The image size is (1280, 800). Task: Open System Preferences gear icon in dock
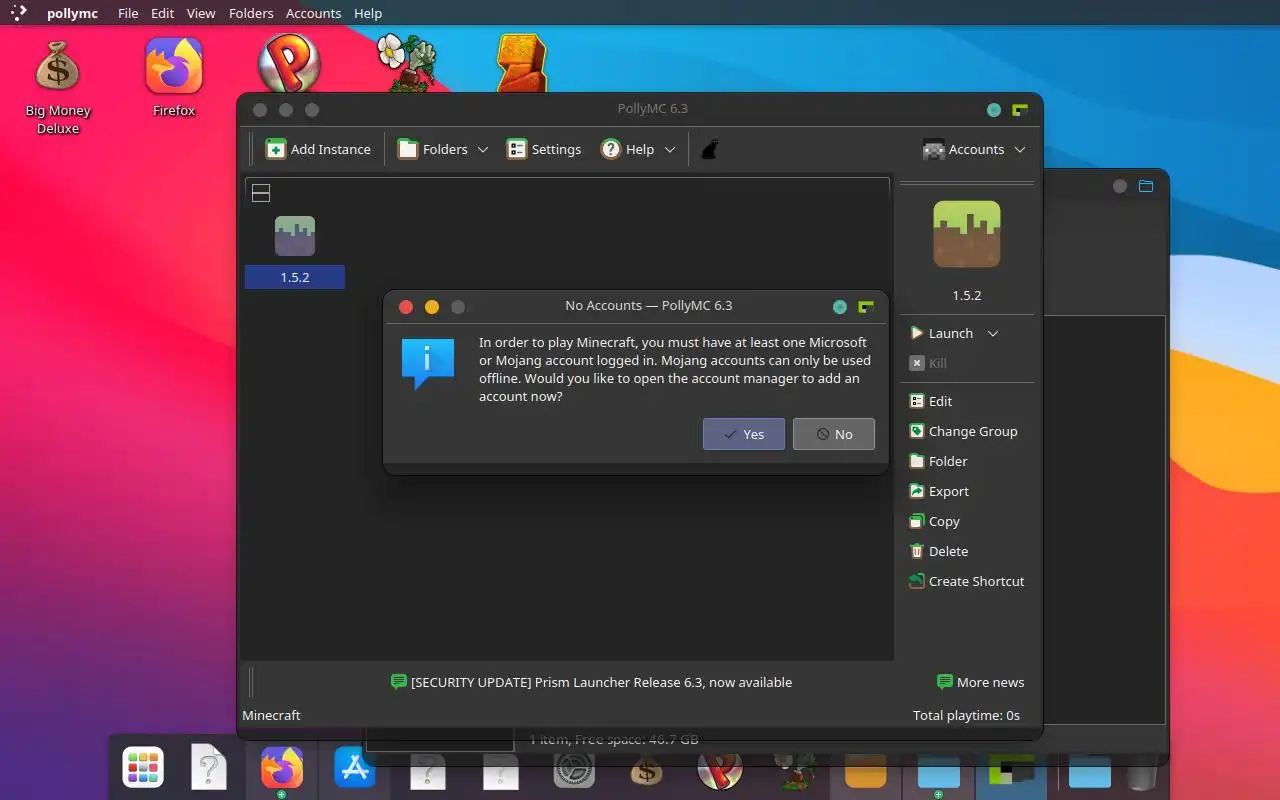tap(574, 770)
